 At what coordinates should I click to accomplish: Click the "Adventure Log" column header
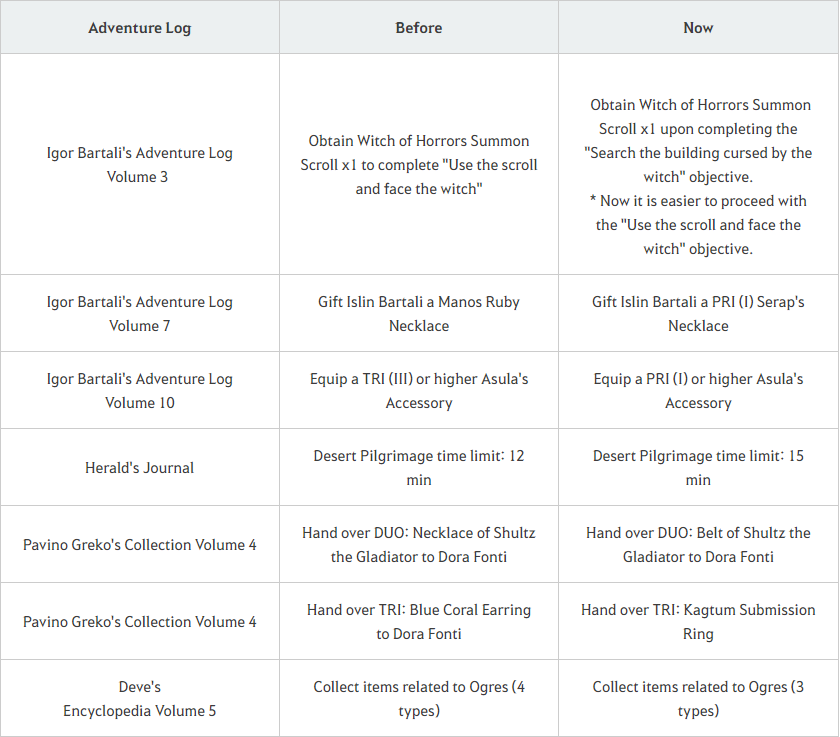point(139,28)
